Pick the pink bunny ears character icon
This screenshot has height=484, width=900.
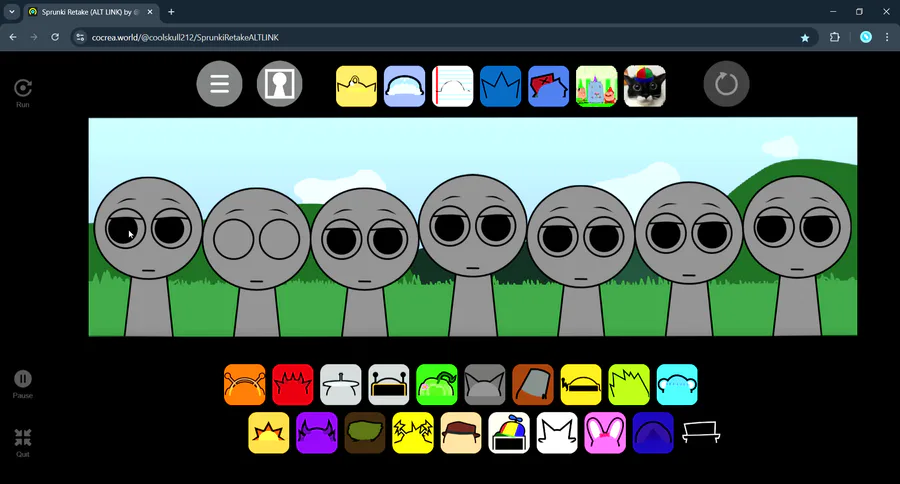click(x=605, y=433)
